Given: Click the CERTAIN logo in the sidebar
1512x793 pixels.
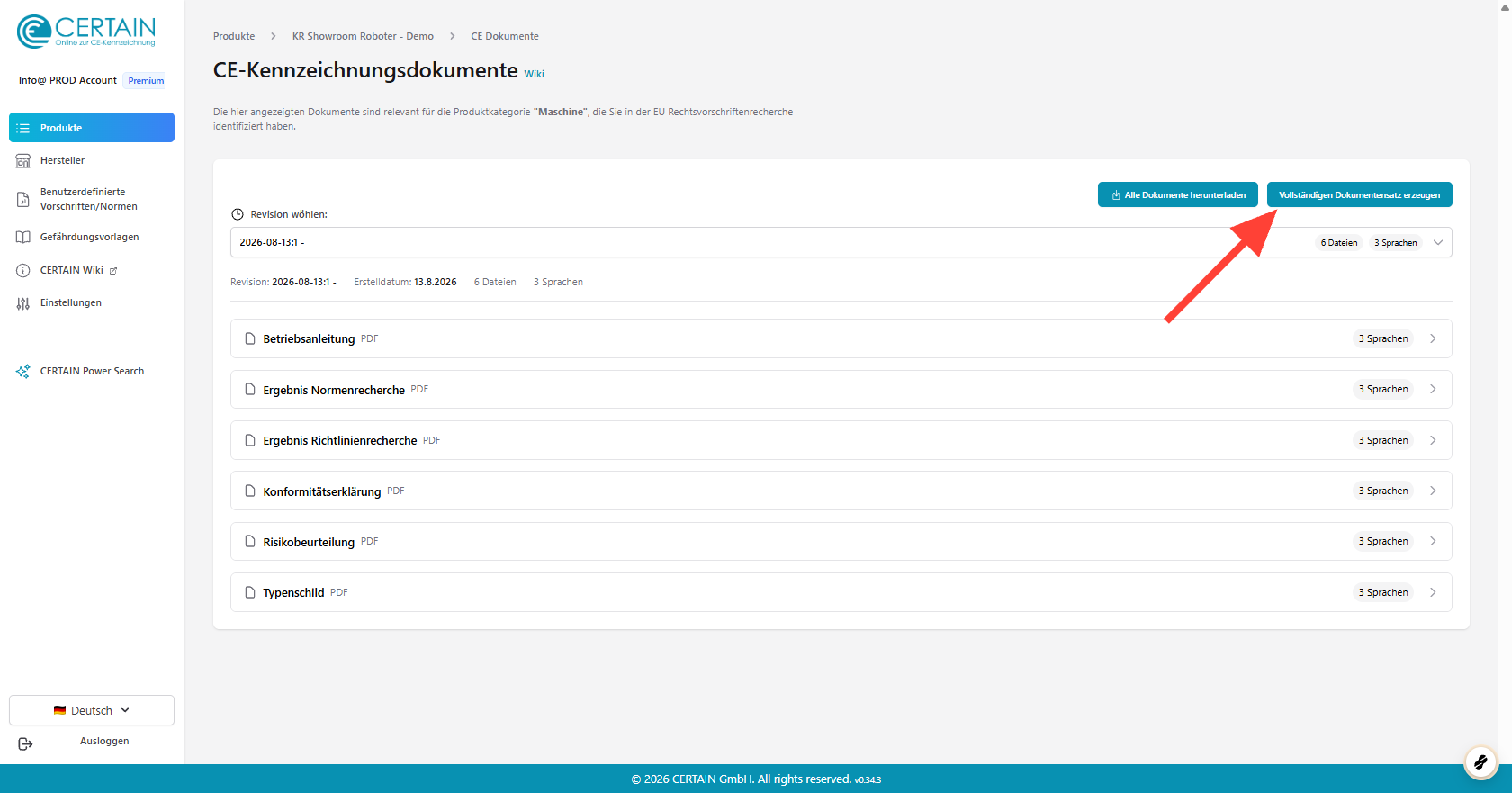Looking at the screenshot, I should (x=86, y=32).
